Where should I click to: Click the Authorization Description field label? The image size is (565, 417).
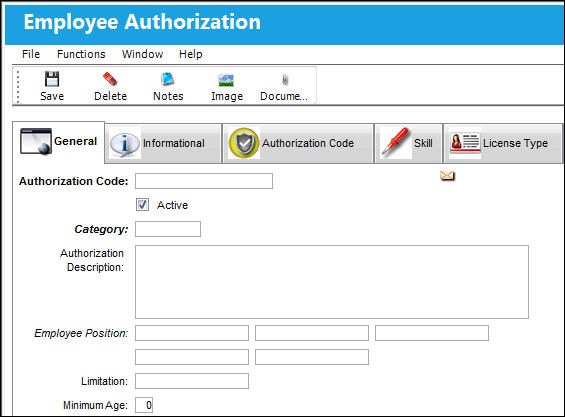coord(92,260)
